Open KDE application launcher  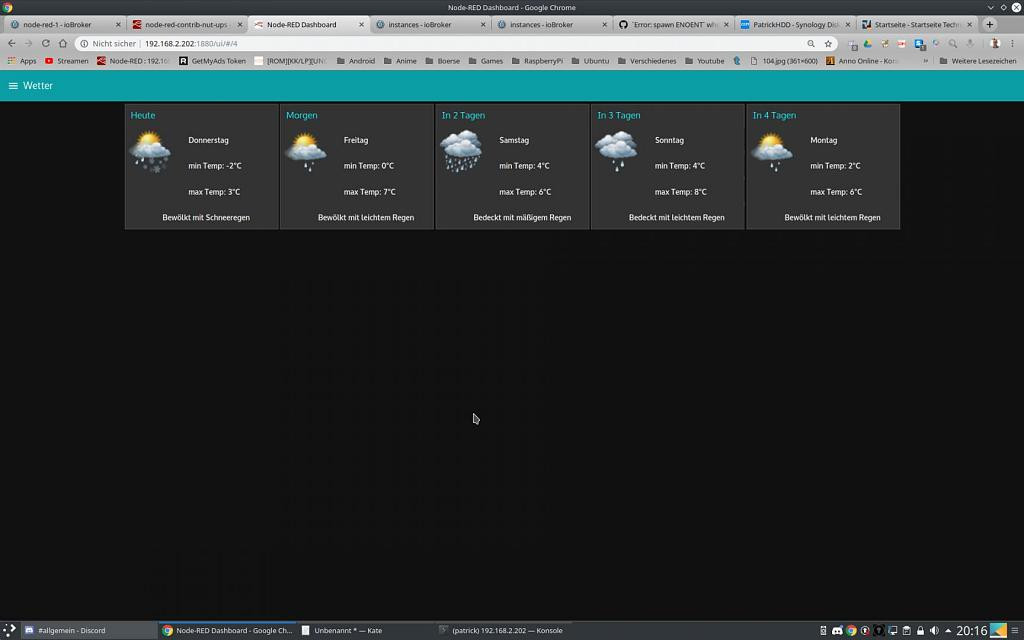point(9,630)
